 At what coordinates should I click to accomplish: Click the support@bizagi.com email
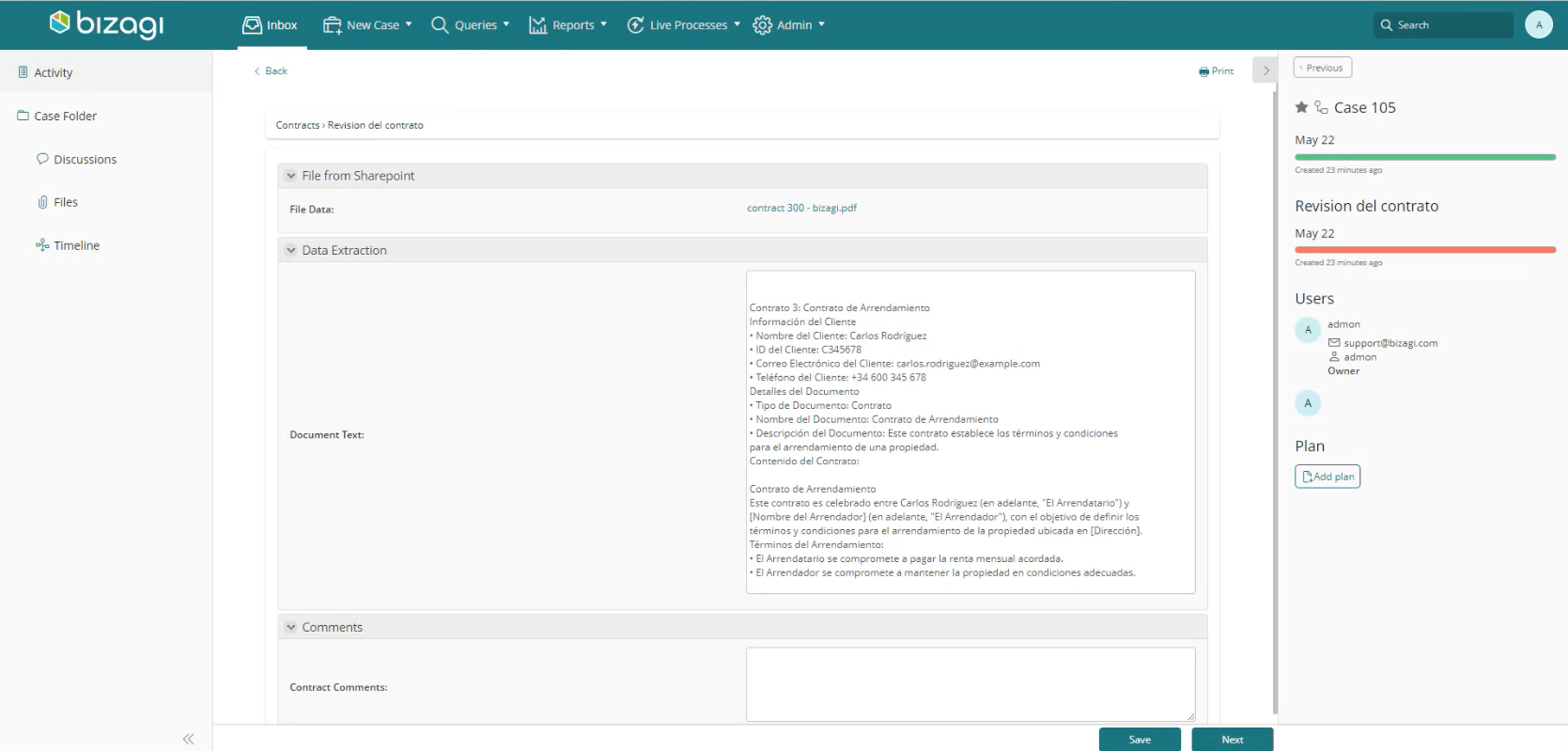click(x=1390, y=343)
